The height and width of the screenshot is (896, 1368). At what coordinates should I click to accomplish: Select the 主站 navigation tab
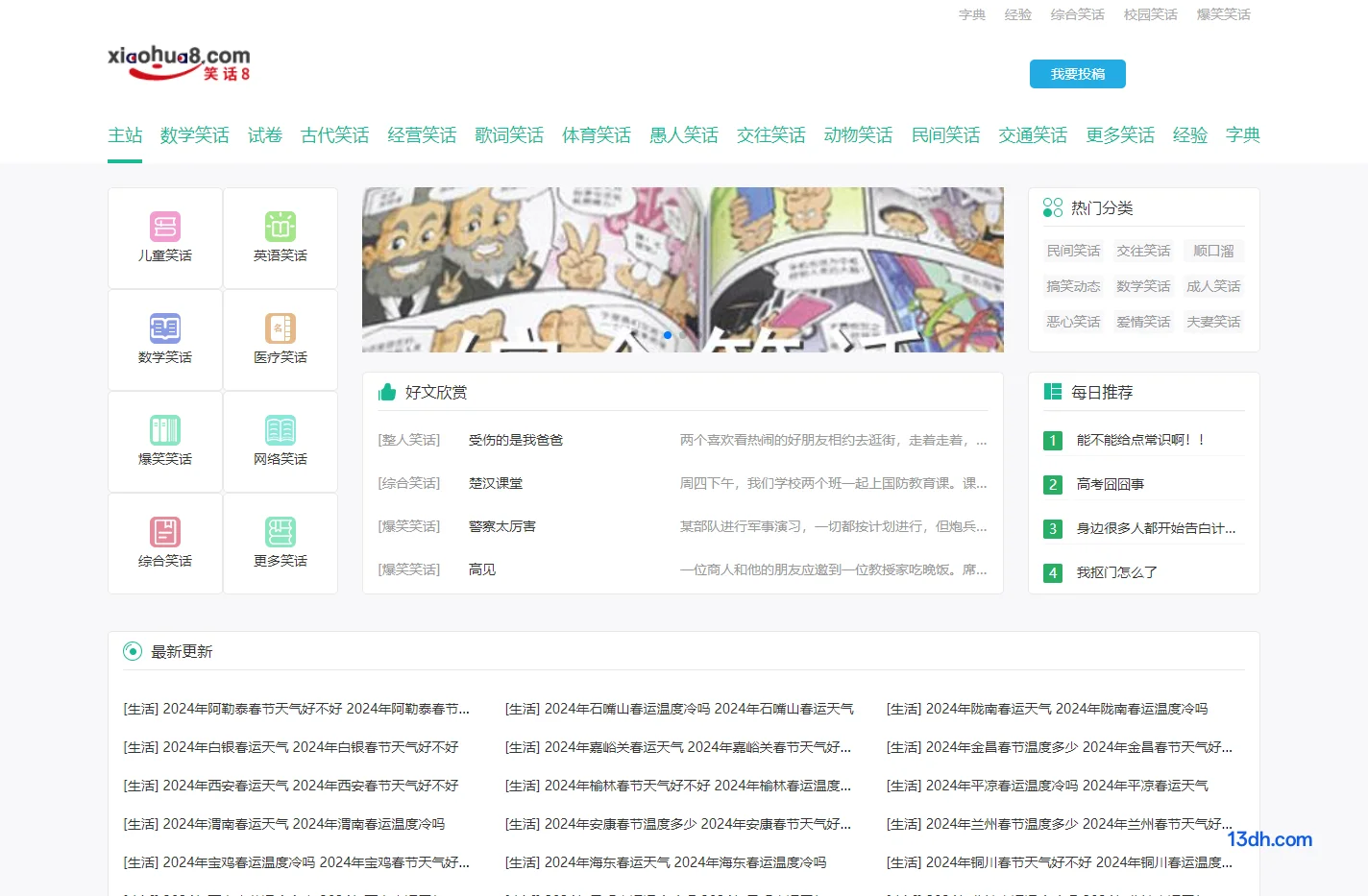125,135
